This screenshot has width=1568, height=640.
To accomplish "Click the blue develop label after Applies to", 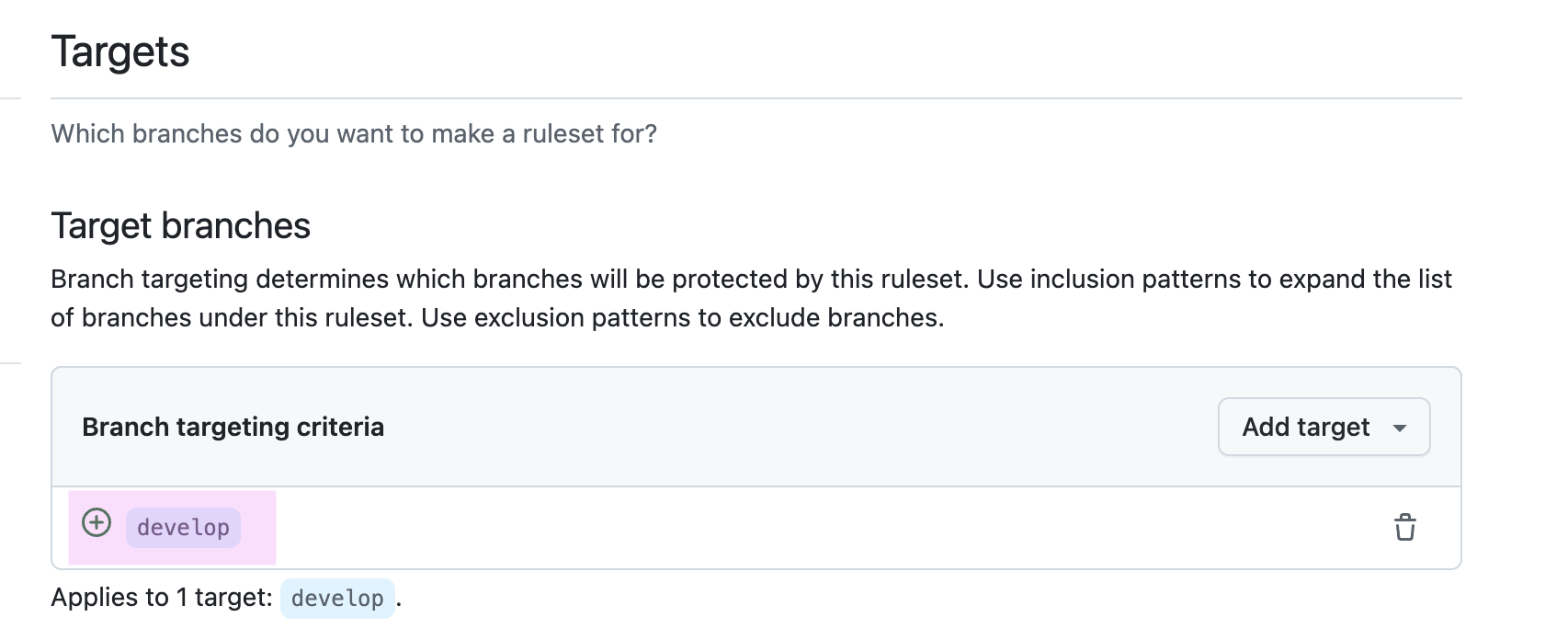I will pos(337,599).
